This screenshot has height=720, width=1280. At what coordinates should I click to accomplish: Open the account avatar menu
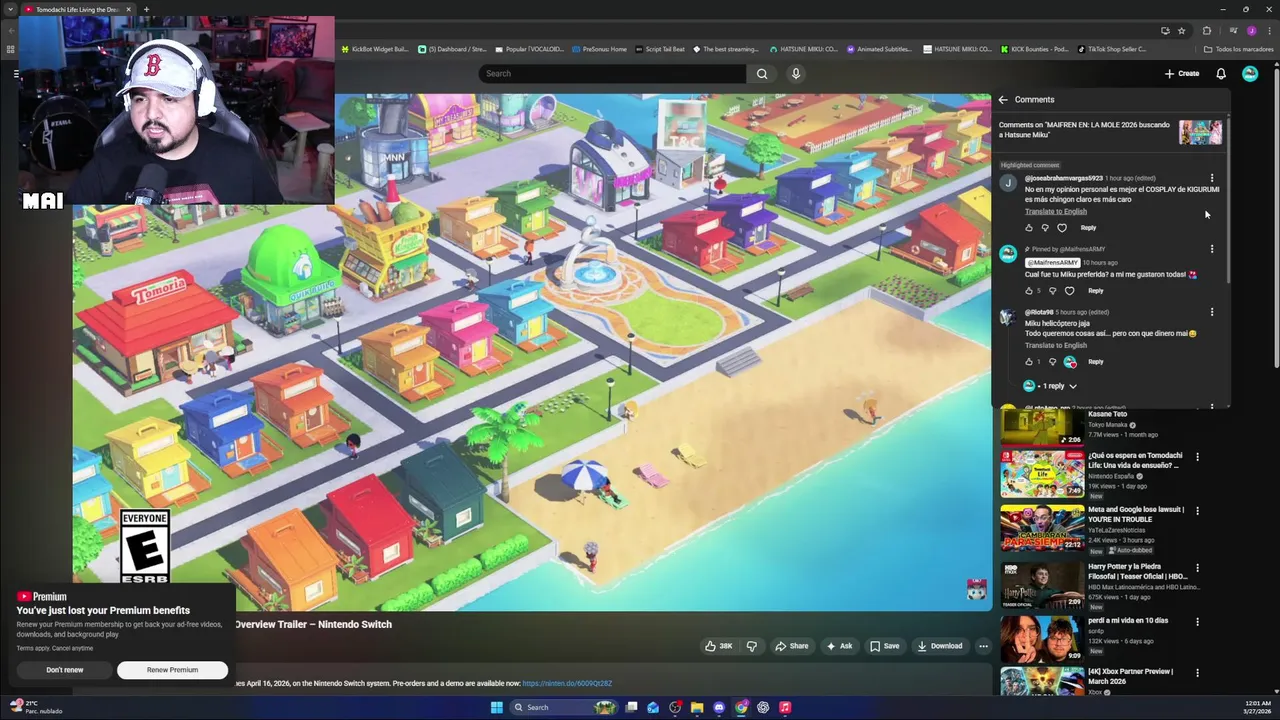coord(1250,73)
